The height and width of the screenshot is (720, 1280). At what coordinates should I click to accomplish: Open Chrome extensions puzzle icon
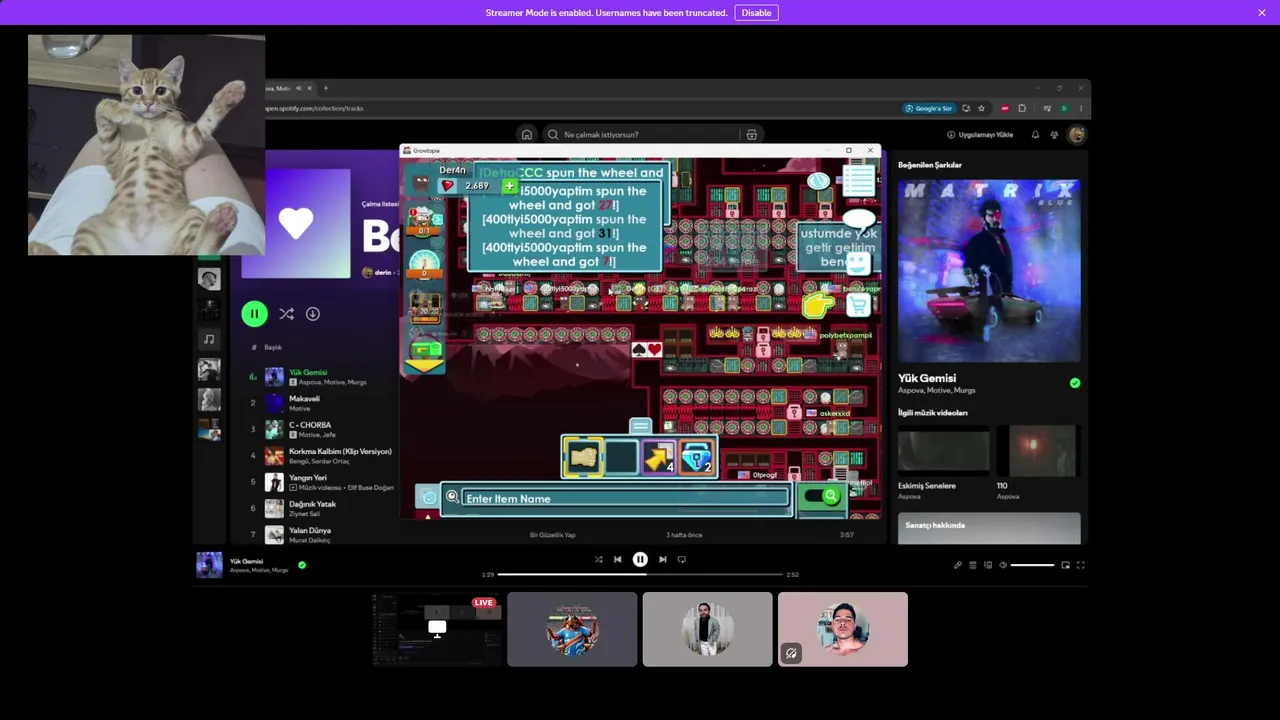(1022, 108)
